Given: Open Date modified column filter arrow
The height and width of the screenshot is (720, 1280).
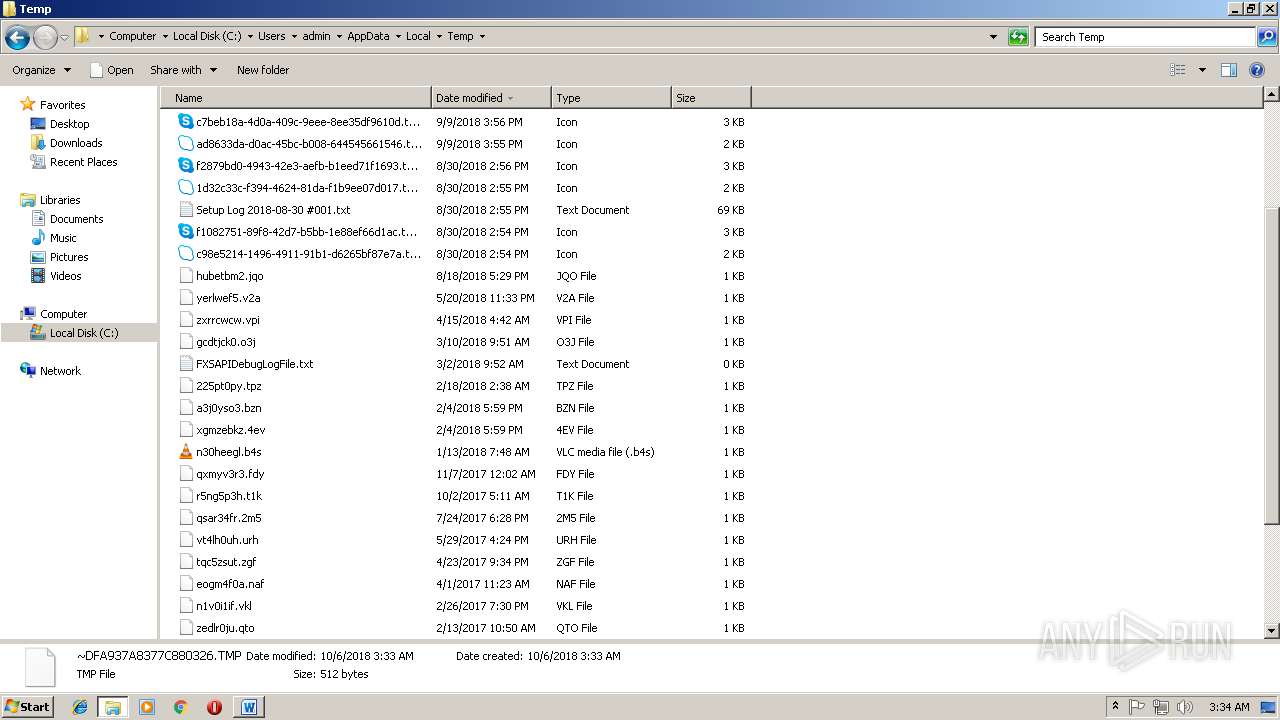Looking at the screenshot, I should (x=511, y=98).
